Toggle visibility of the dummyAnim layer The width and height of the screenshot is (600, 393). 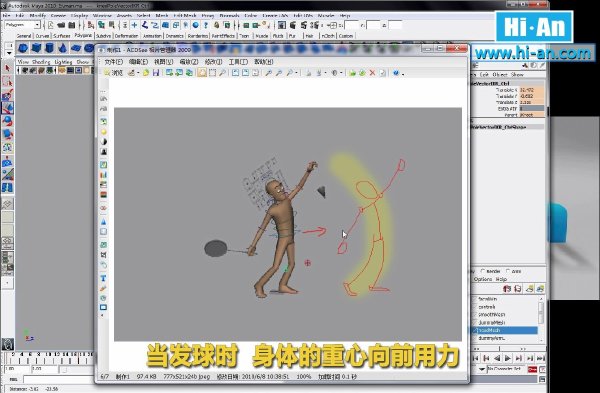(475, 338)
